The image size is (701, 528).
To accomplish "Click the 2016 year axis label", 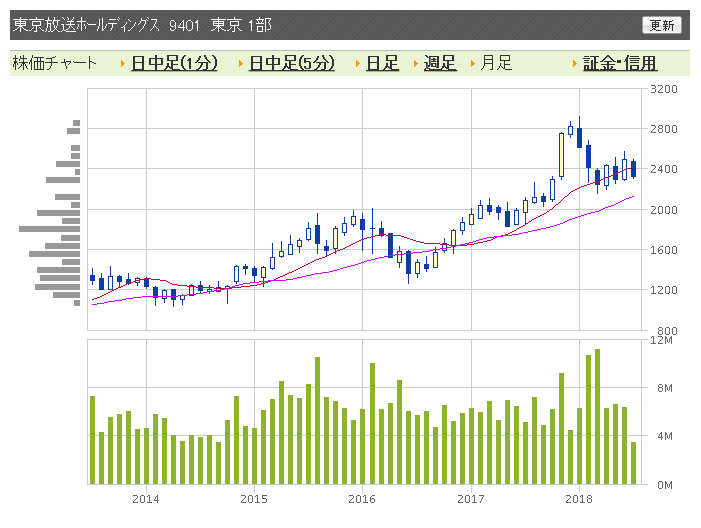I will click(362, 499).
